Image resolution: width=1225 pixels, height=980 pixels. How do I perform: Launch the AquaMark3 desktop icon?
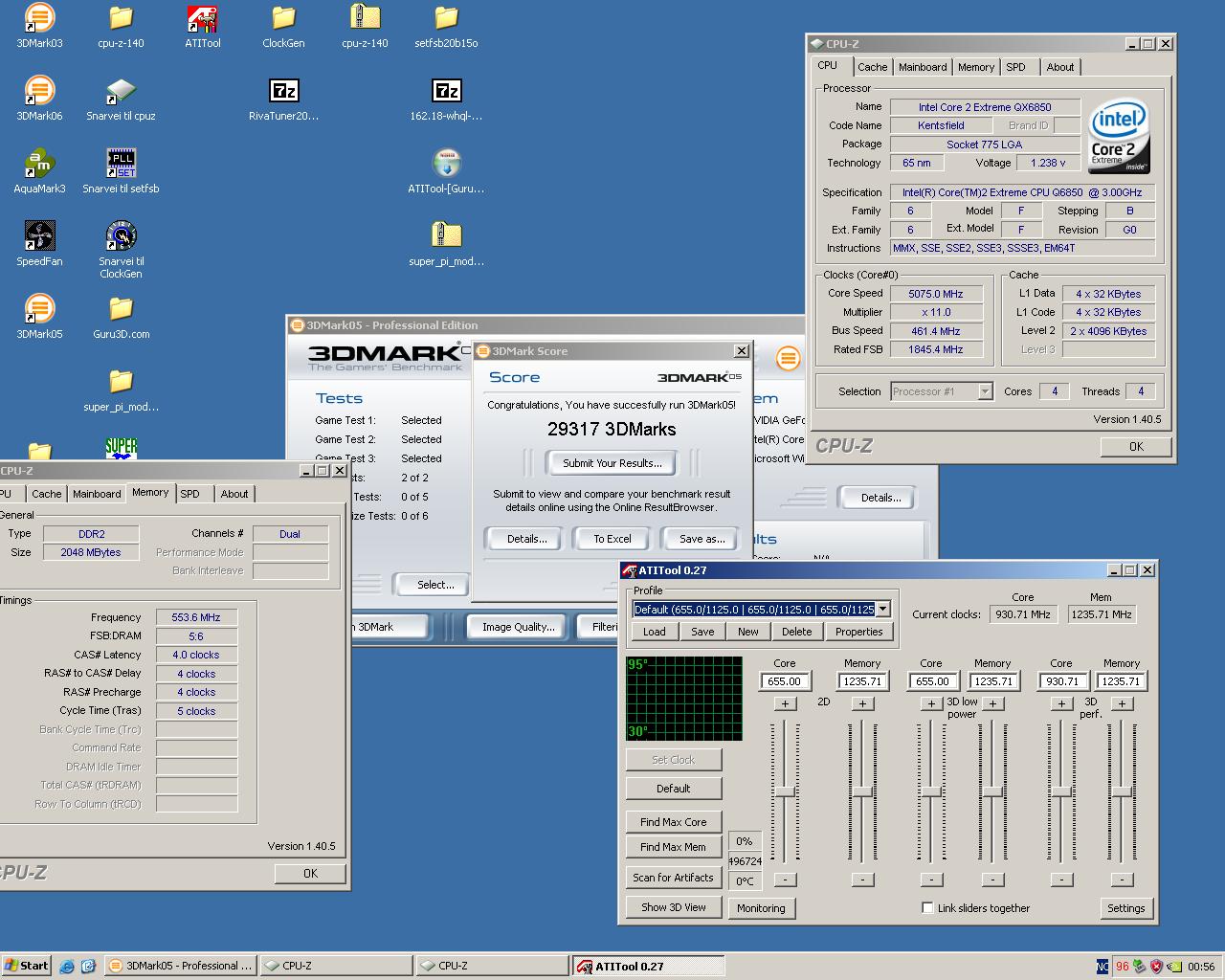click(x=39, y=171)
